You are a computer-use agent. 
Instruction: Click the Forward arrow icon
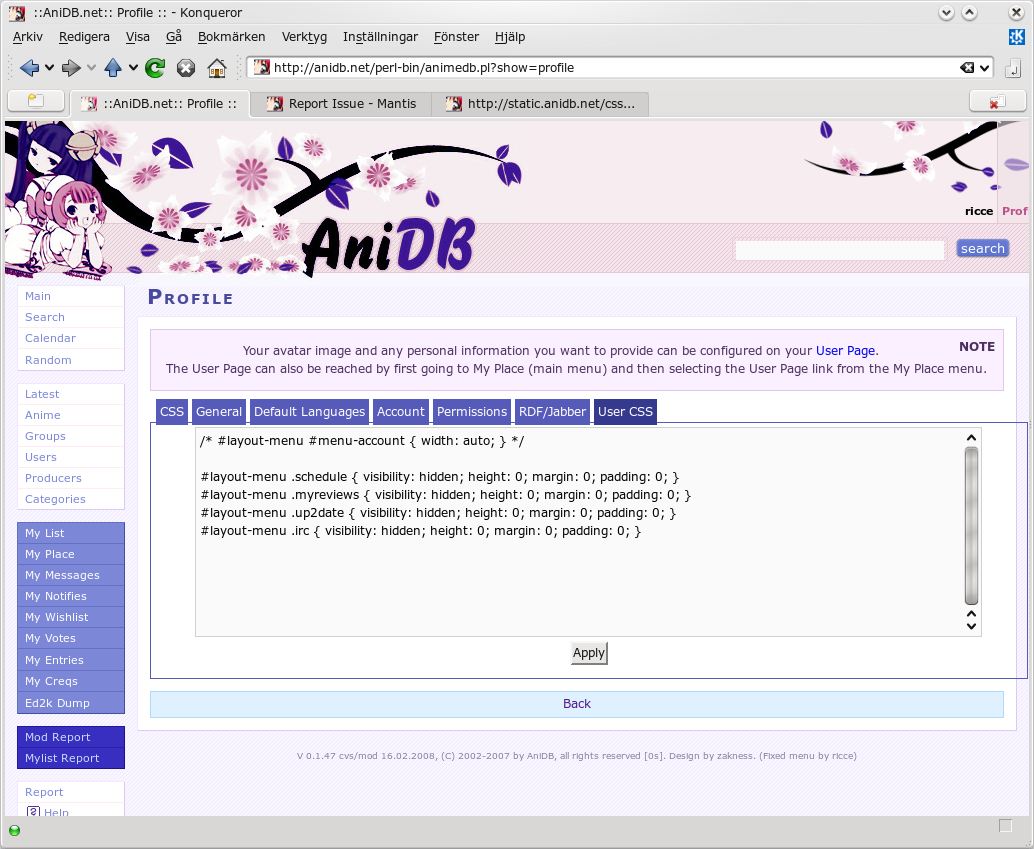[71, 68]
